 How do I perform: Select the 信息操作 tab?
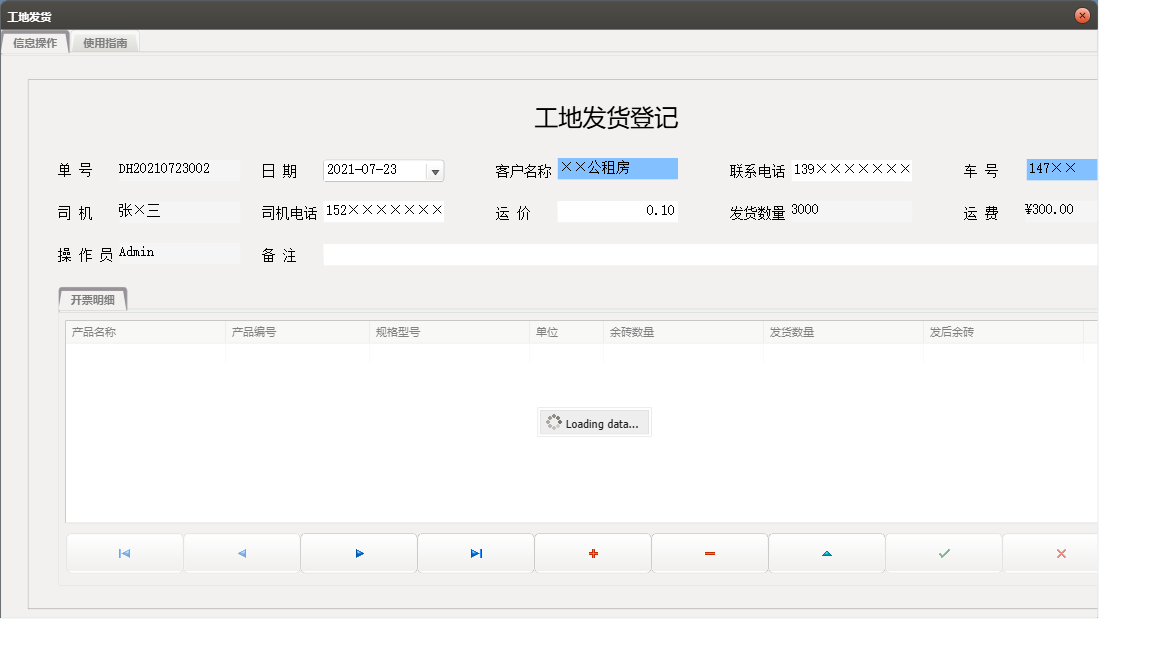point(36,43)
